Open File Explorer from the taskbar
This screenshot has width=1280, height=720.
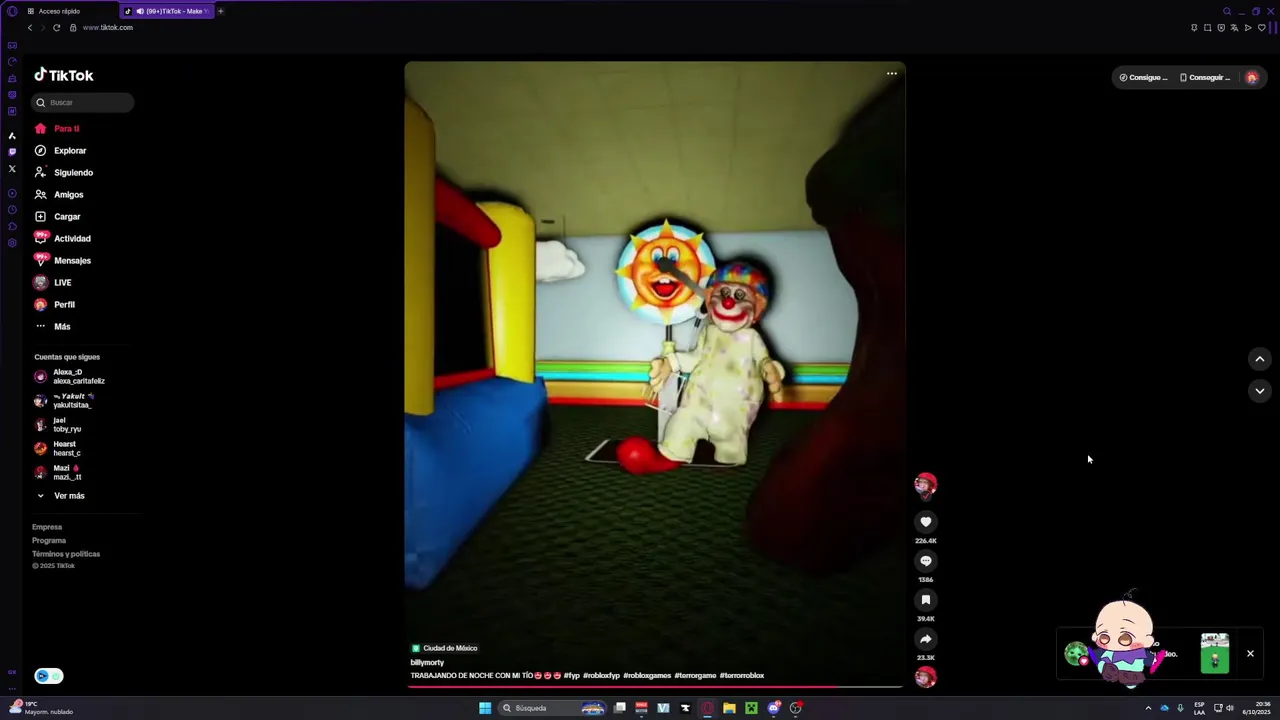[729, 708]
